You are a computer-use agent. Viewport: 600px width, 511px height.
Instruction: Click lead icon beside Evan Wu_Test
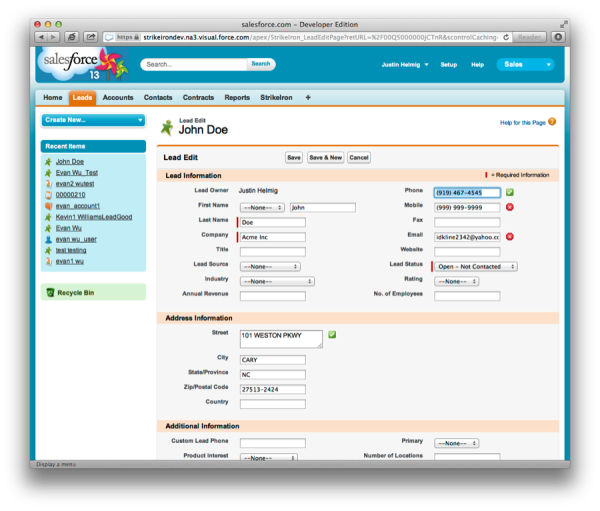(x=48, y=173)
